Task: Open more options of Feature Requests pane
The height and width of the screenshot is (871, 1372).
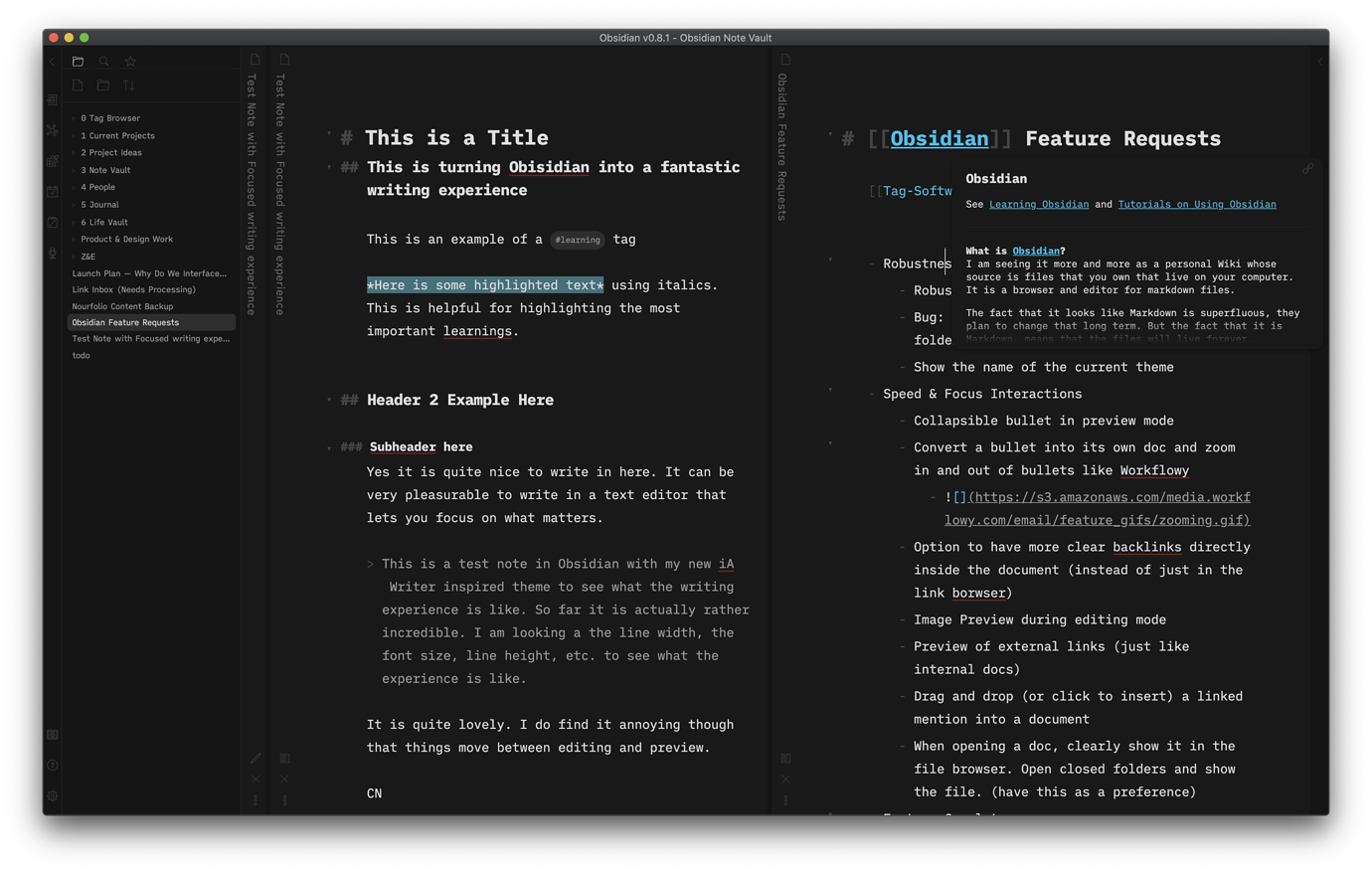Action: pyautogui.click(x=785, y=800)
